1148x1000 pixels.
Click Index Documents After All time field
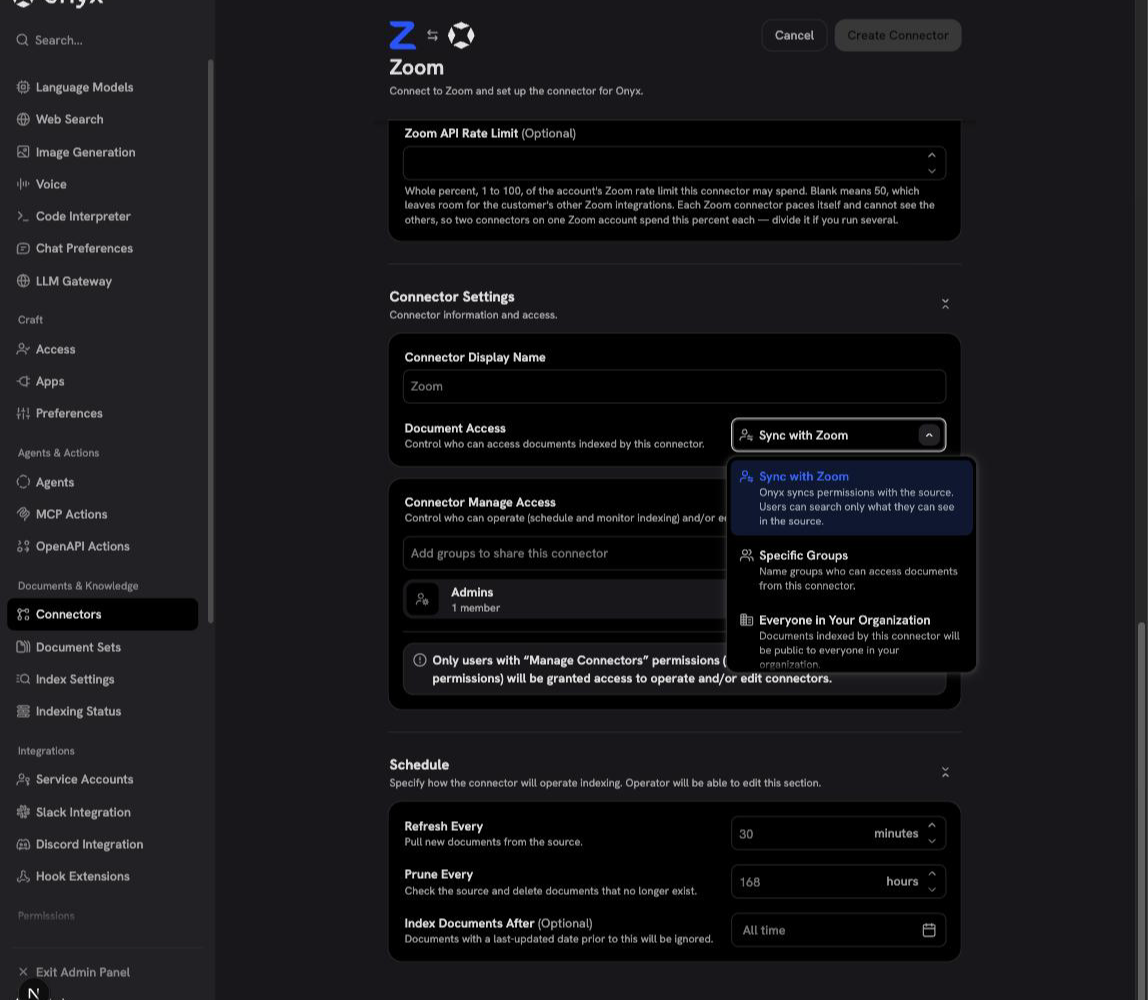tap(838, 930)
